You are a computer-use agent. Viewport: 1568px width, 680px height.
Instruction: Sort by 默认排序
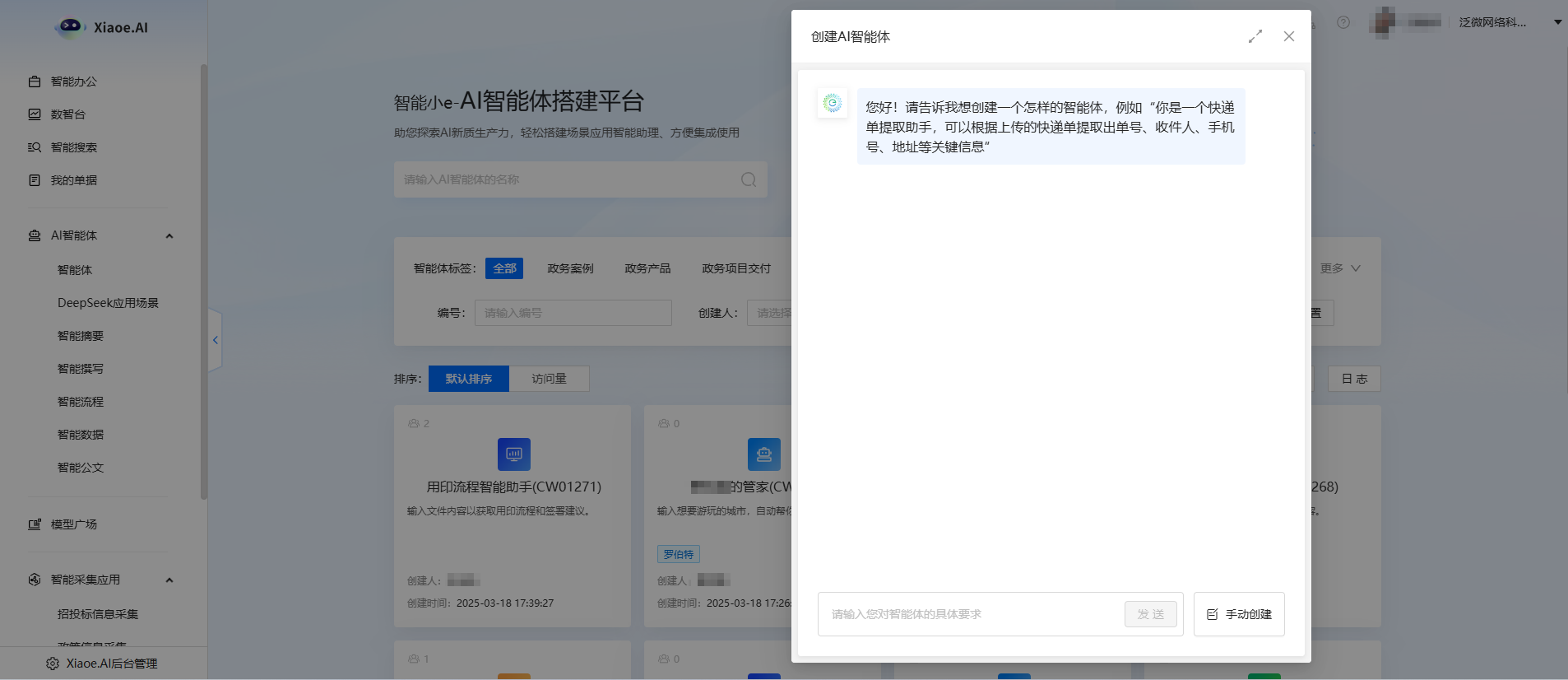(x=469, y=379)
